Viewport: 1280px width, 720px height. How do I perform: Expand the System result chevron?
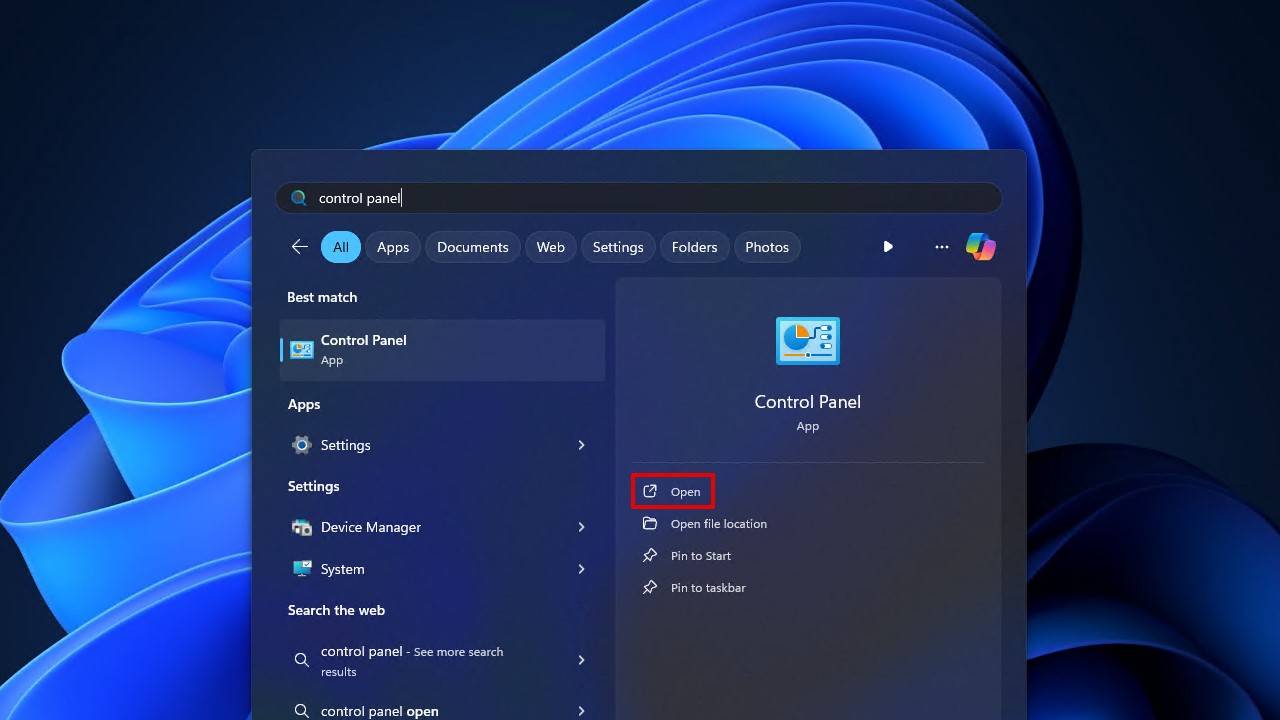(581, 569)
